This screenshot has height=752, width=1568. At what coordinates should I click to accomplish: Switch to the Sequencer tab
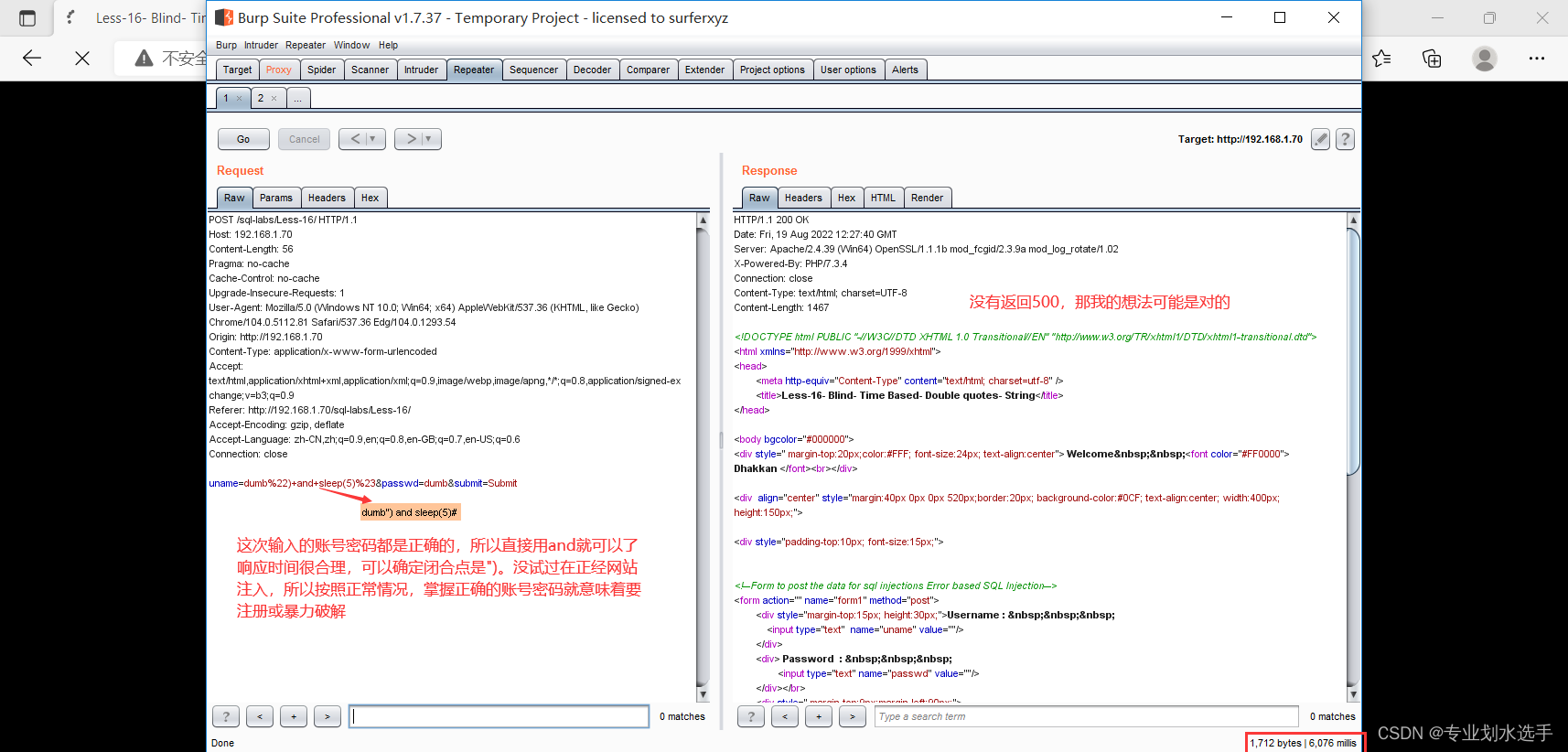[534, 70]
